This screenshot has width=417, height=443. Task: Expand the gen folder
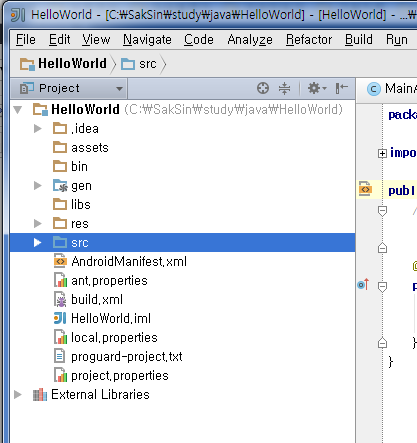click(x=38, y=185)
